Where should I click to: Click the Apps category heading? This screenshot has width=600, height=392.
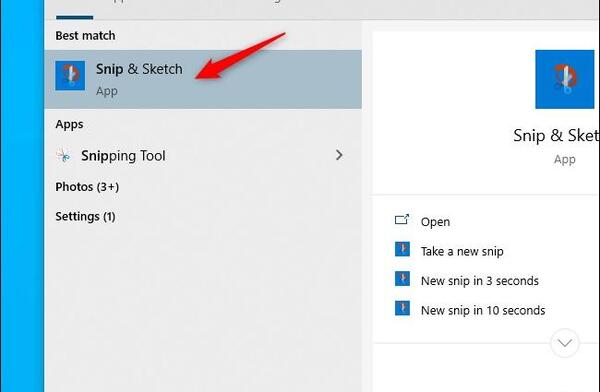tap(69, 124)
